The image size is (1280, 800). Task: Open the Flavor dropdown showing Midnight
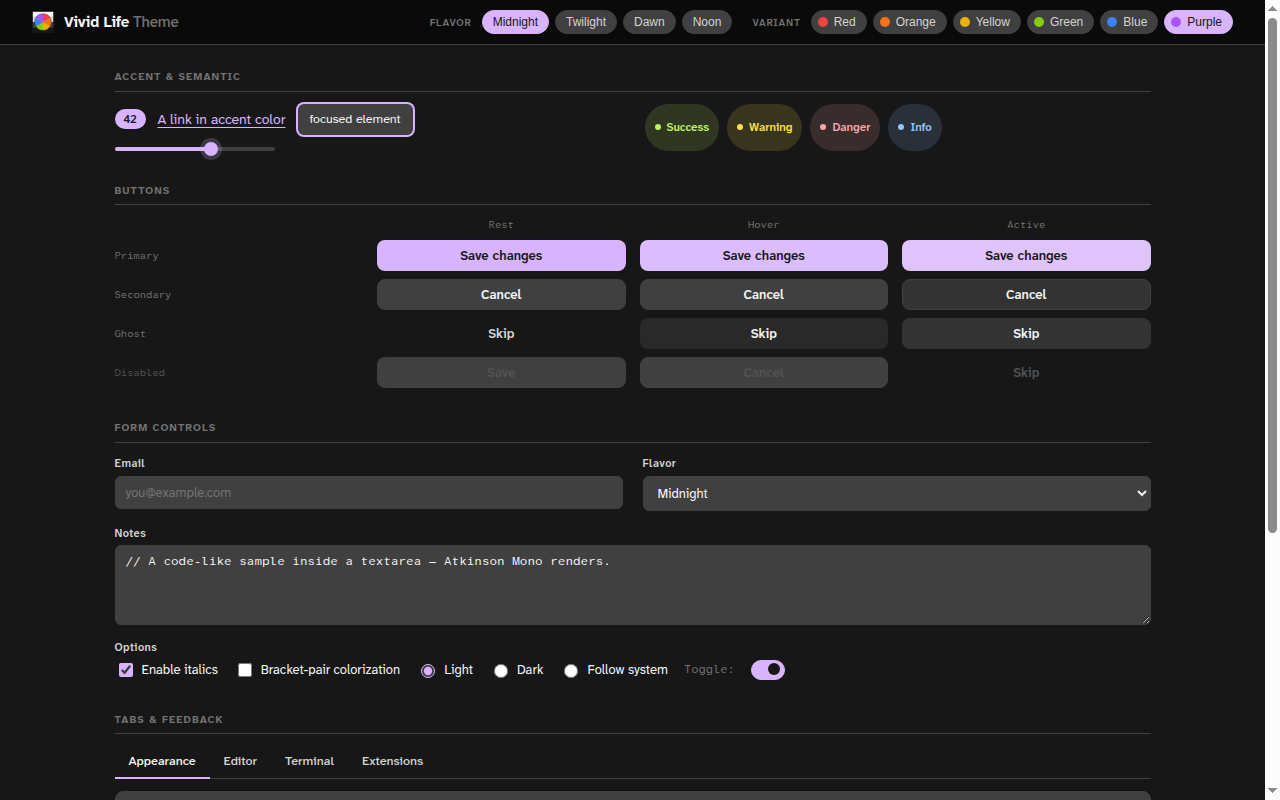(x=896, y=493)
